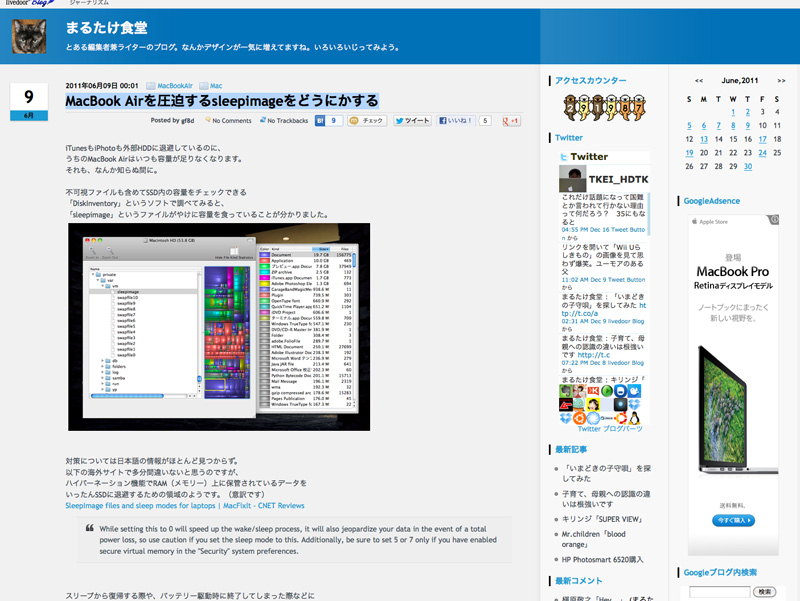Image resolution: width=800 pixels, height=601 pixels.
Task: Open recent post 子育て、母親への認識の違い
Action: (606, 498)
